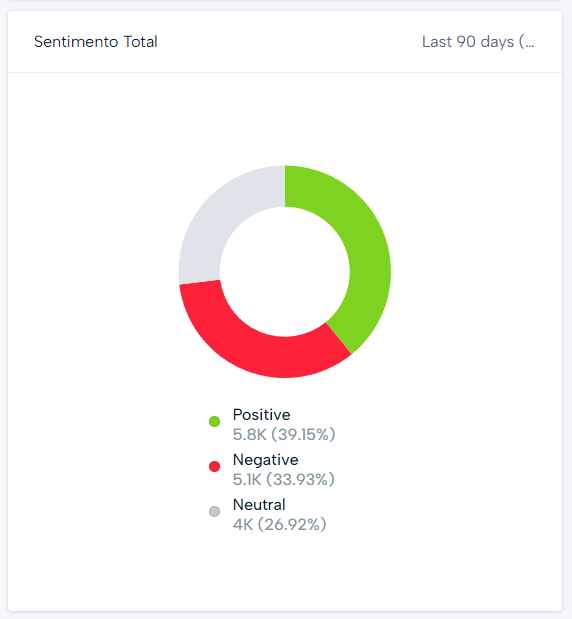
Task: Click the 5.8K (39.15%) positive value
Action: (284, 435)
